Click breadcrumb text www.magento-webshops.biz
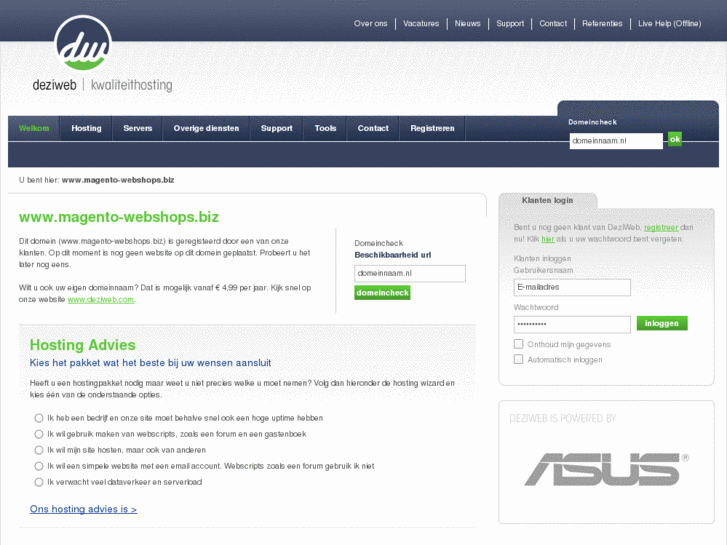727x545 pixels. tap(118, 180)
